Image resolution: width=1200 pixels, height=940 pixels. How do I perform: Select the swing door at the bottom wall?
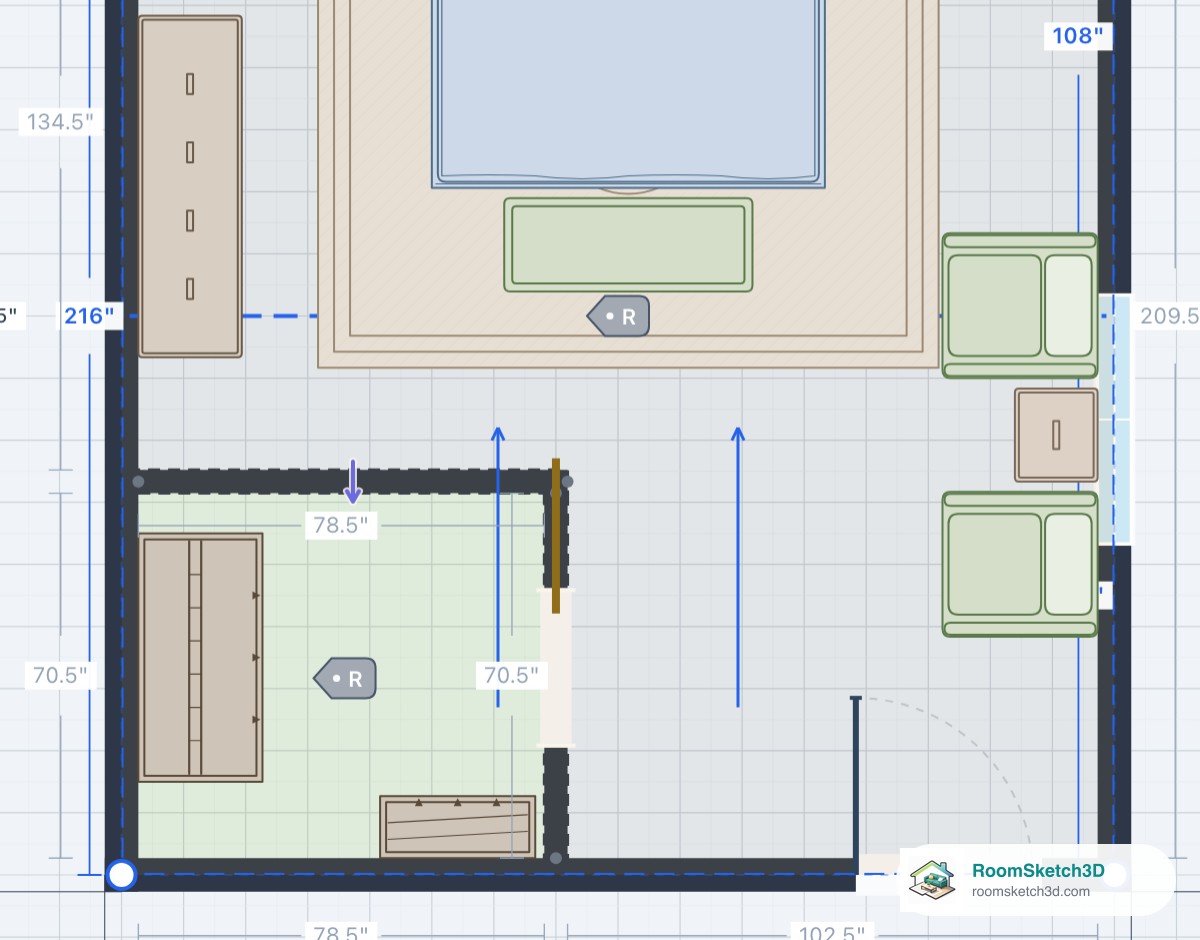[x=856, y=777]
